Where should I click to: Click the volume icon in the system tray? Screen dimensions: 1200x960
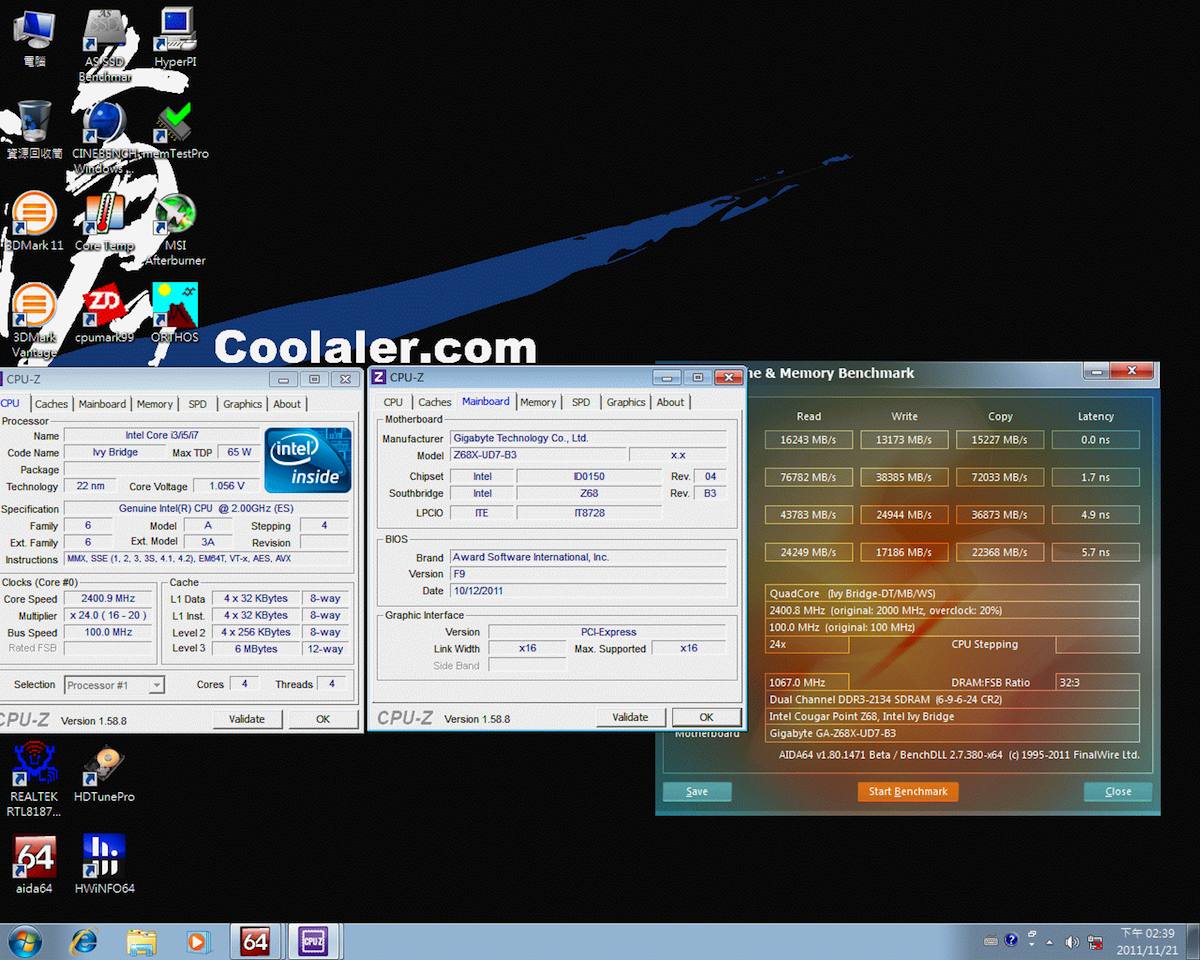1072,941
